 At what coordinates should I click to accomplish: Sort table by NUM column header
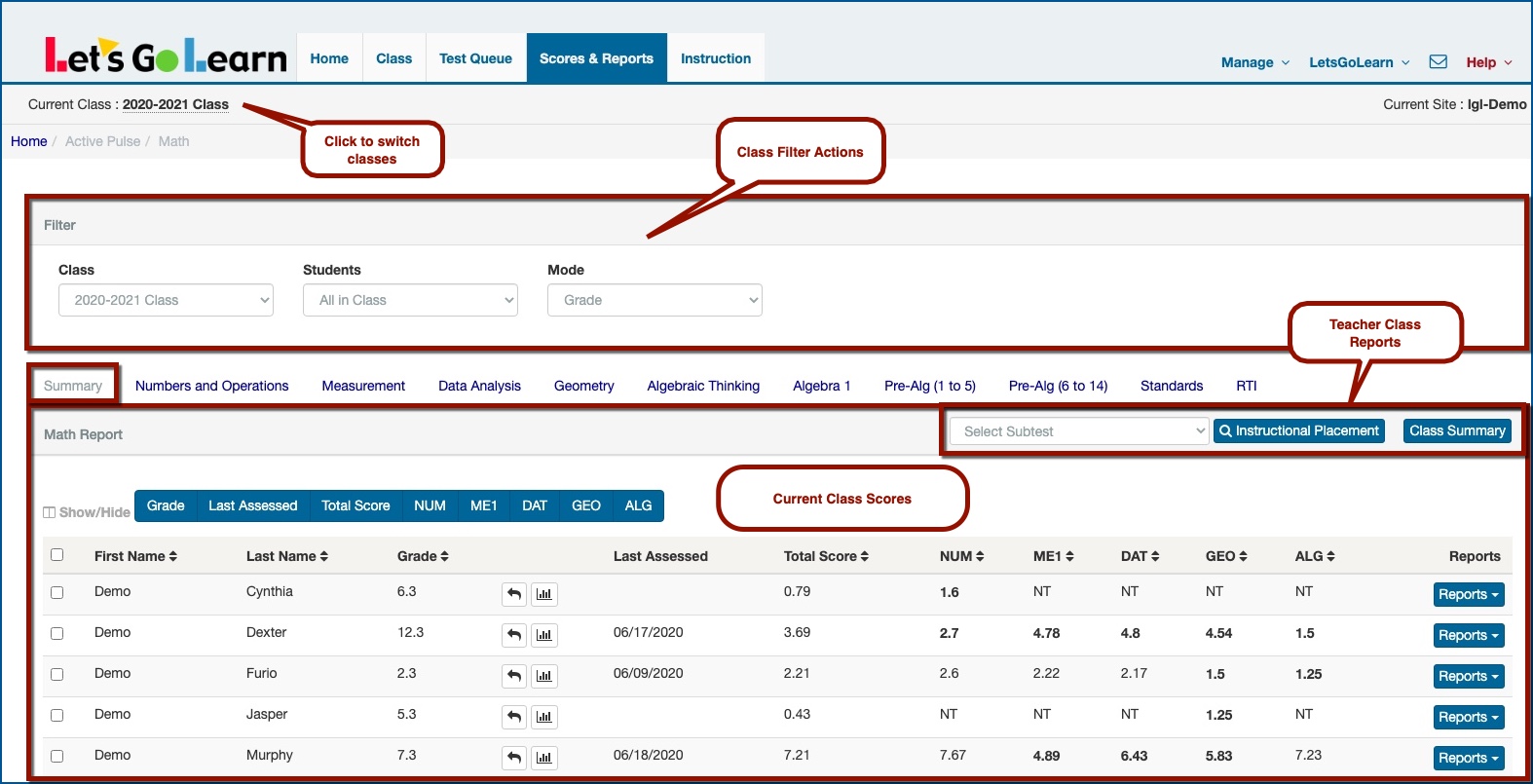962,556
